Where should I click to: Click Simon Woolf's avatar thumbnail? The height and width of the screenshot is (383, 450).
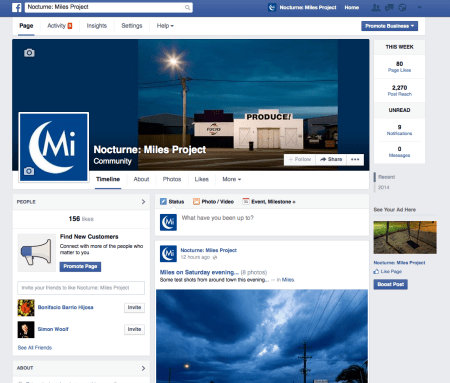[x=26, y=329]
